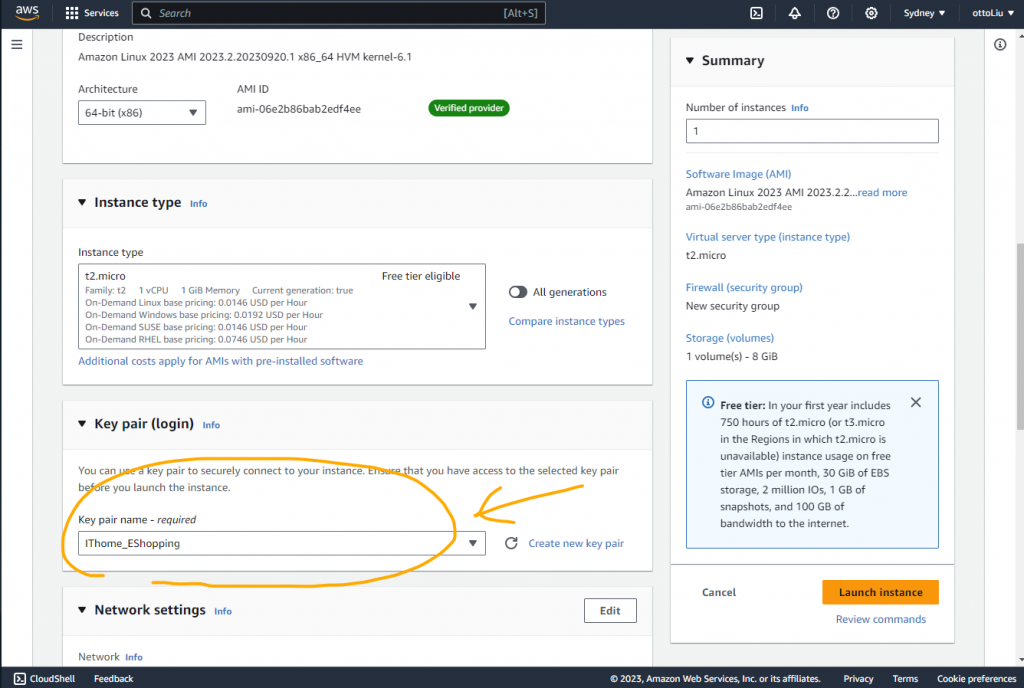Open the info panel icon at right
1024x688 pixels.
(1000, 44)
